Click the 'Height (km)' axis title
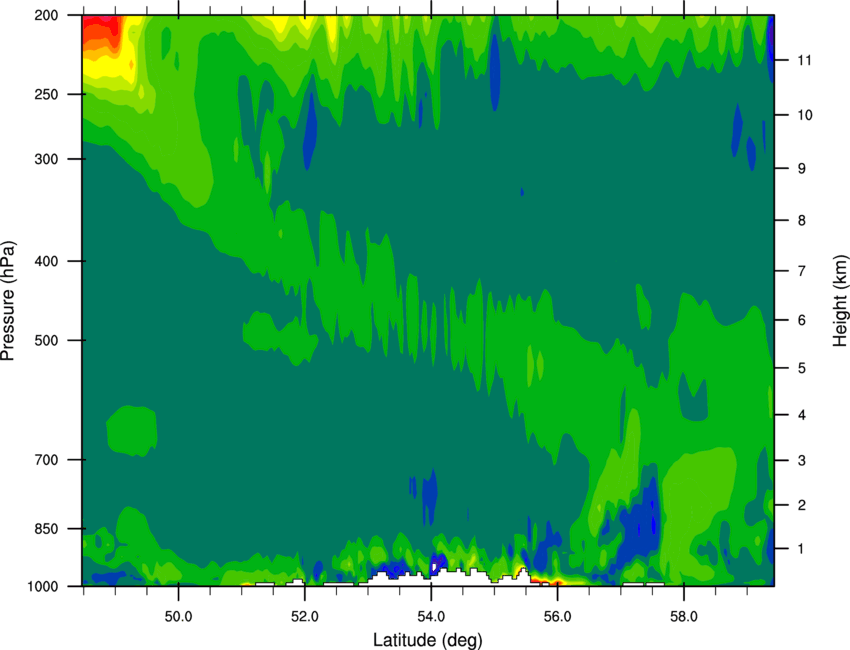 click(840, 301)
